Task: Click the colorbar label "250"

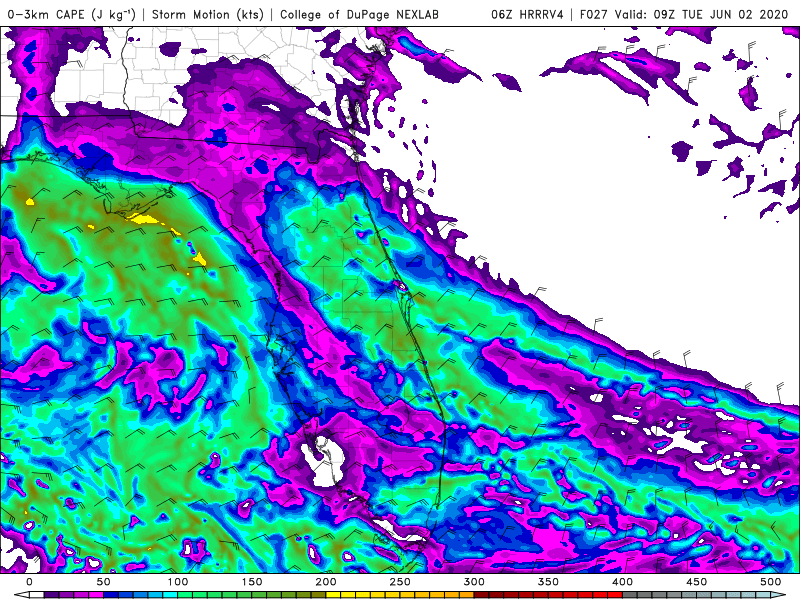Action: pyautogui.click(x=399, y=582)
